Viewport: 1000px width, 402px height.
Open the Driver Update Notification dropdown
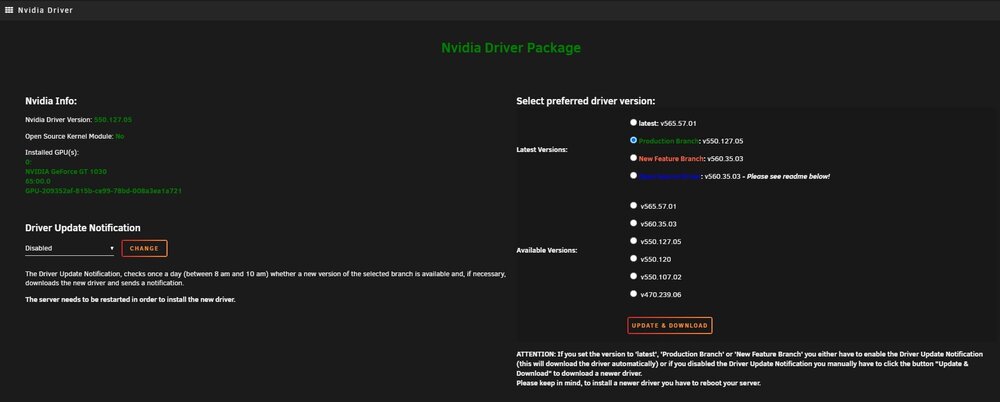click(70, 248)
